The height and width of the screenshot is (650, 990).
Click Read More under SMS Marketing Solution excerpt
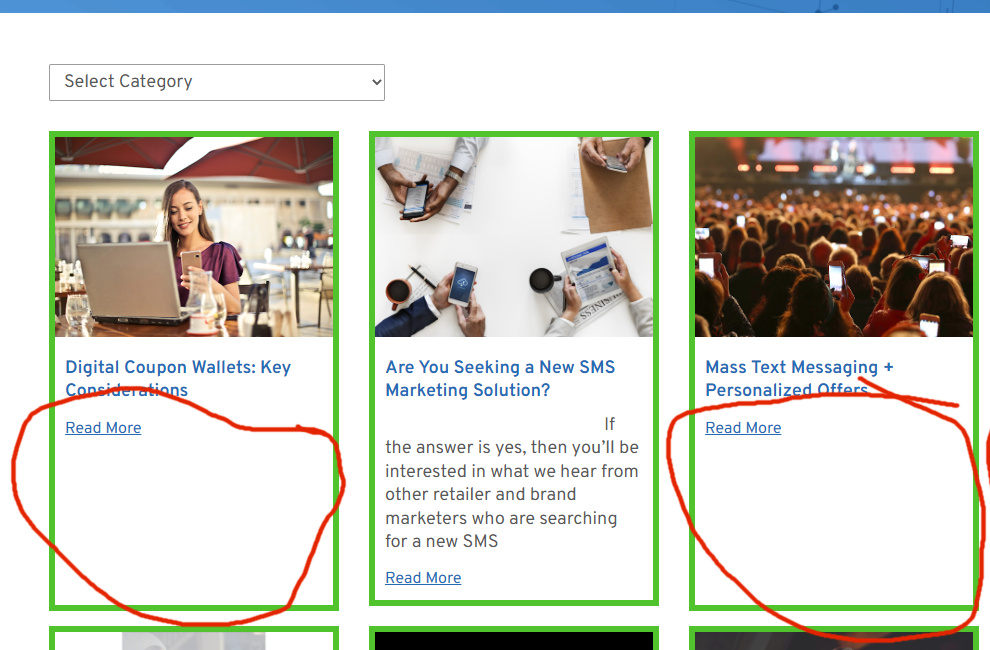423,577
